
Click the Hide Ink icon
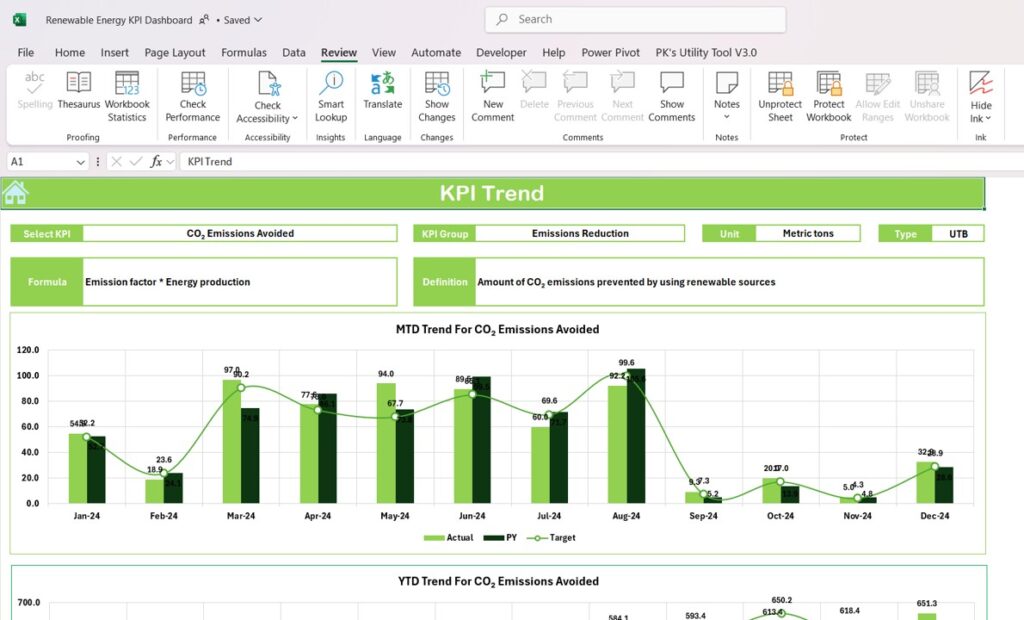[x=981, y=83]
